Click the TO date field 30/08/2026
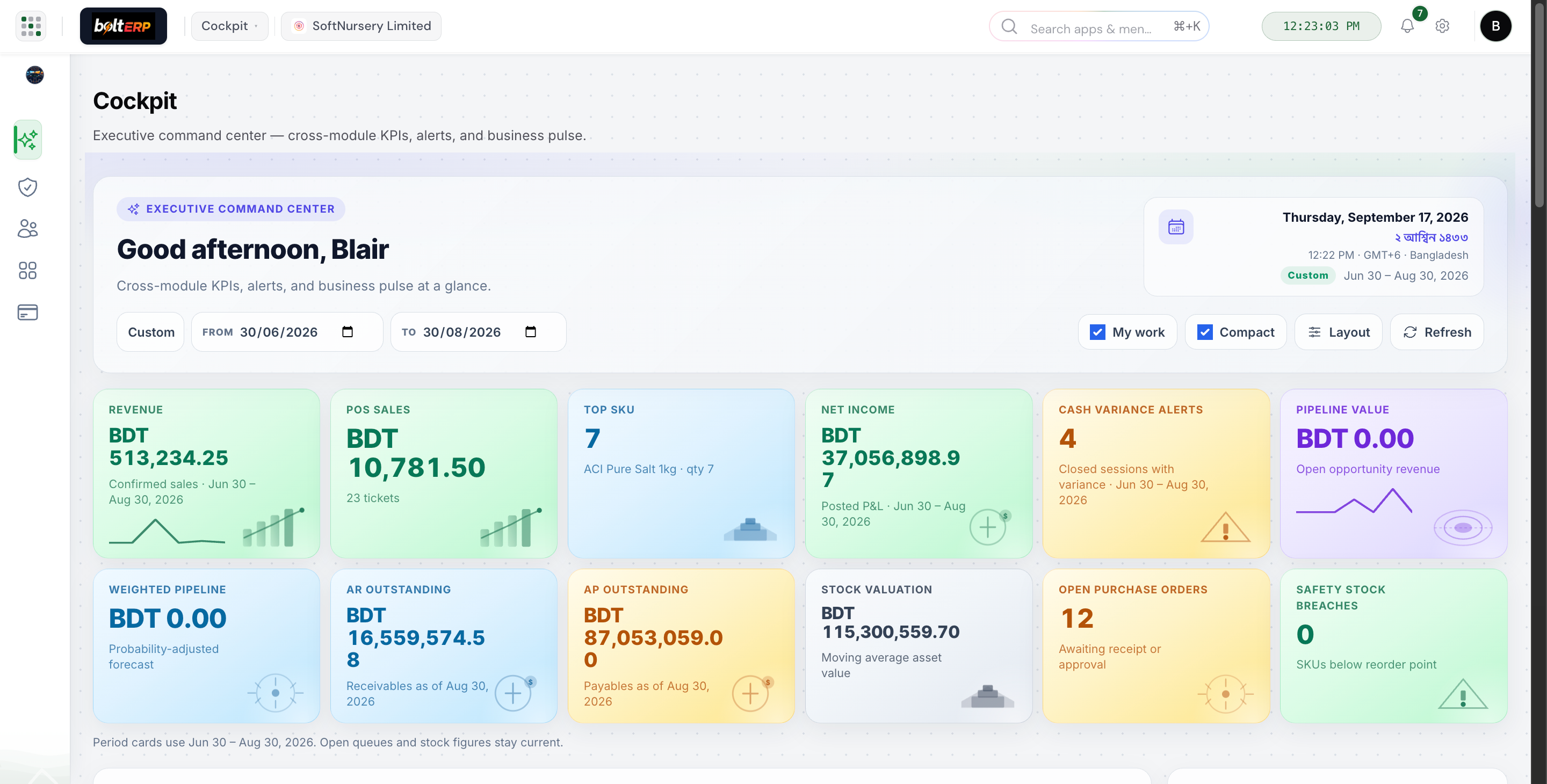 pyautogui.click(x=478, y=332)
